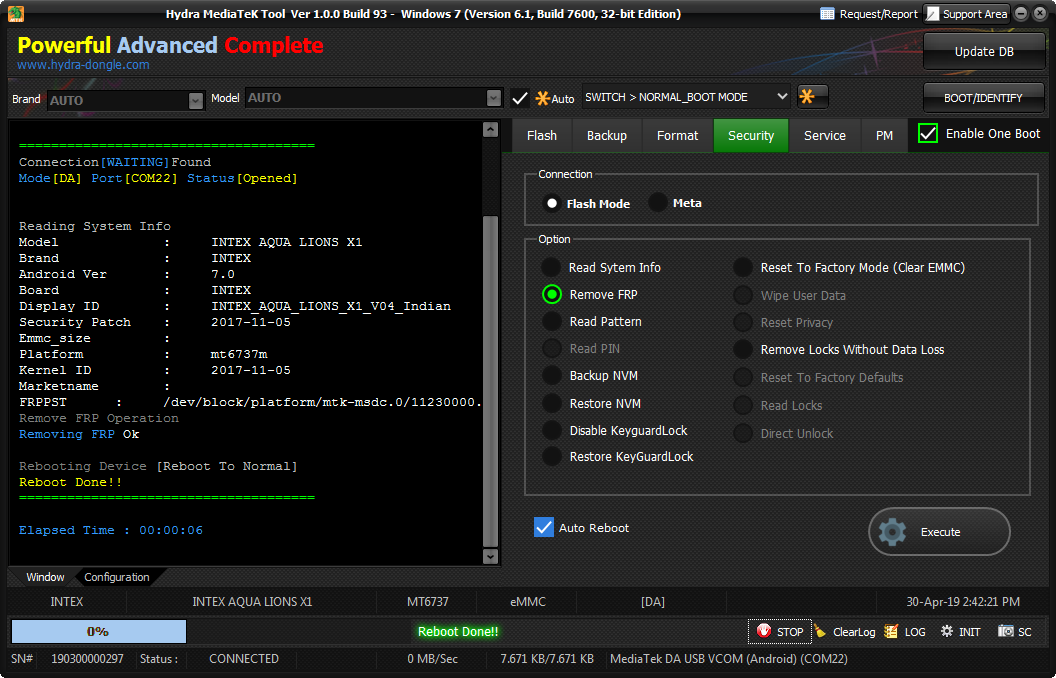Click the eMMC status bar cell
The width and height of the screenshot is (1056, 678).
pyautogui.click(x=528, y=601)
